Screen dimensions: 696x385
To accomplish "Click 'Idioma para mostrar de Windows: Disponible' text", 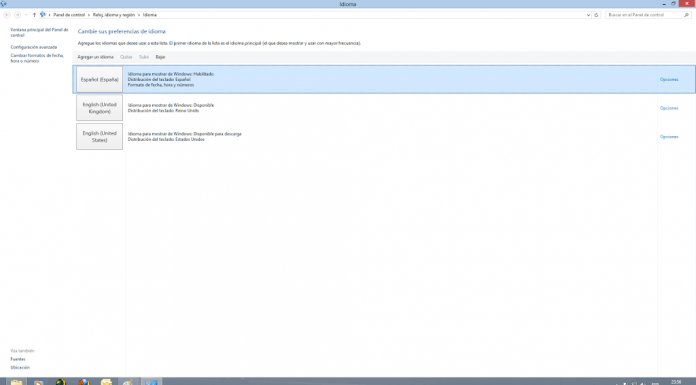I will coord(171,105).
